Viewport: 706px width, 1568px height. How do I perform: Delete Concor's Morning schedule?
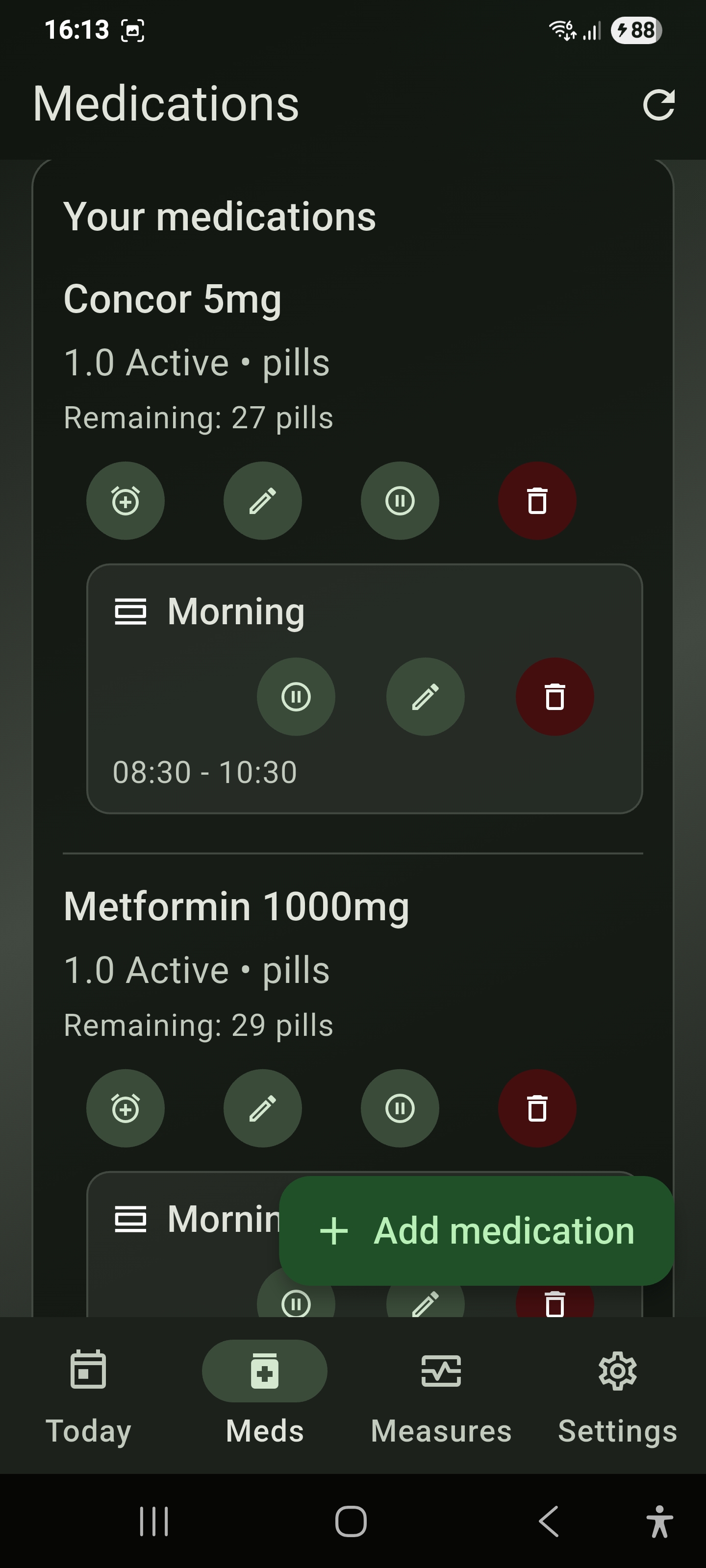click(555, 697)
